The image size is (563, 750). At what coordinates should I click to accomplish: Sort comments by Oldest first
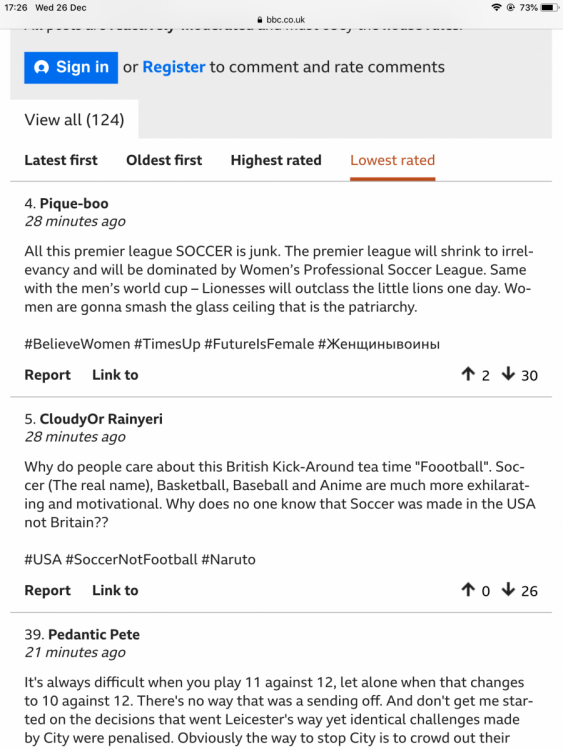pyautogui.click(x=164, y=160)
